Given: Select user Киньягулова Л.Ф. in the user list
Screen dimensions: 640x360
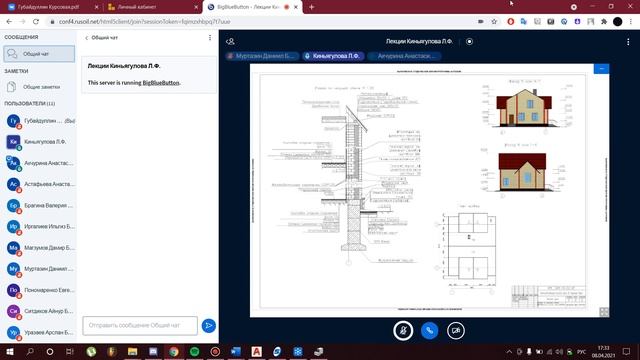Looking at the screenshot, I should (x=40, y=142).
